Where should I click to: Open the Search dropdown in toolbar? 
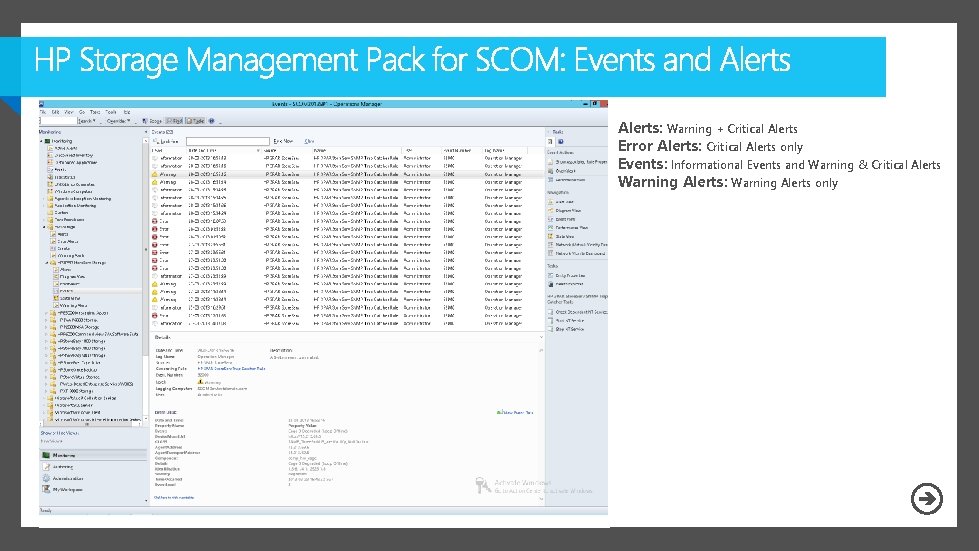click(x=87, y=121)
